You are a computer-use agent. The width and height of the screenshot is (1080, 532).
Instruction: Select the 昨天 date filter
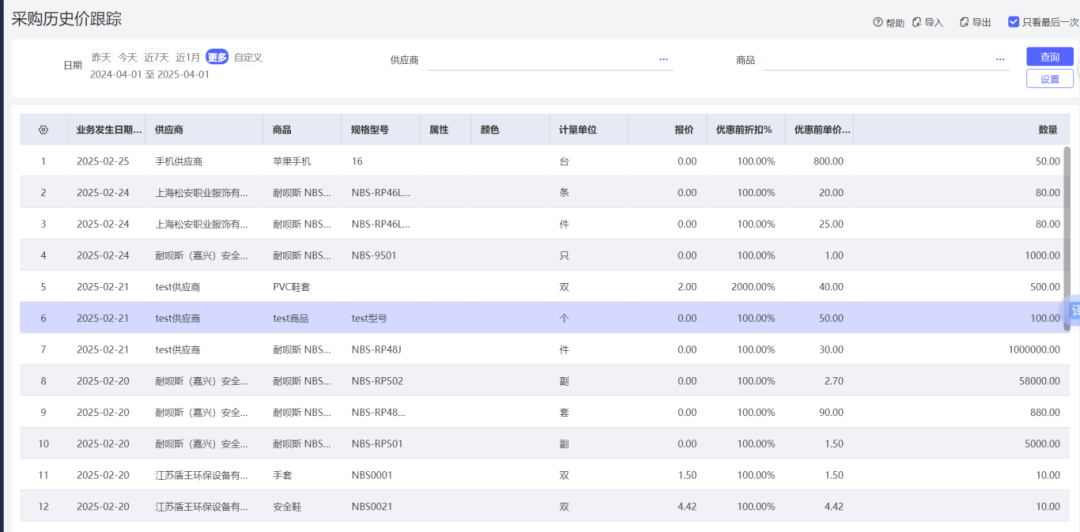(101, 58)
